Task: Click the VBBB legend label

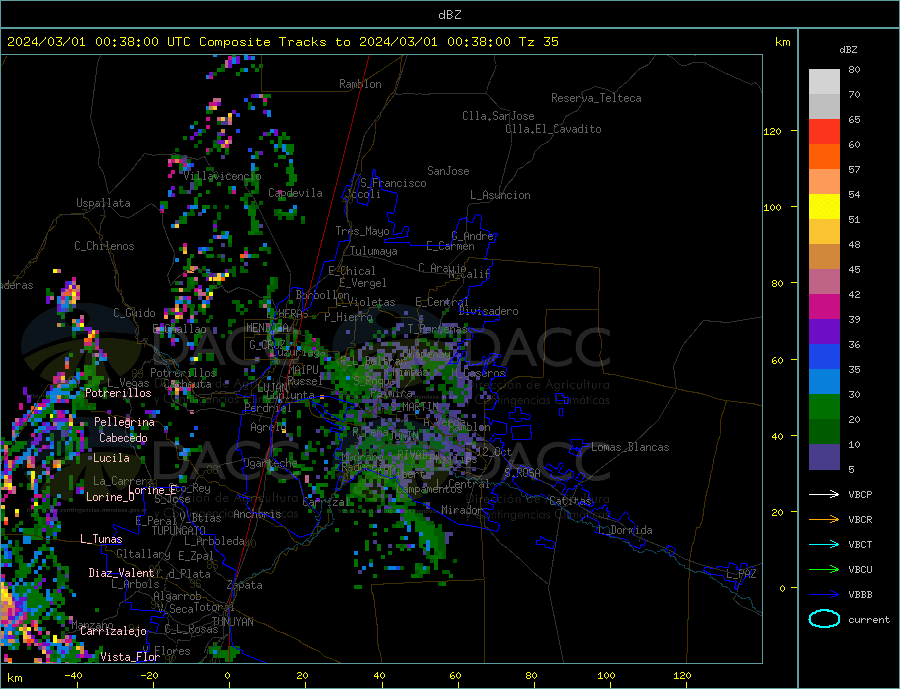Action: coord(860,594)
